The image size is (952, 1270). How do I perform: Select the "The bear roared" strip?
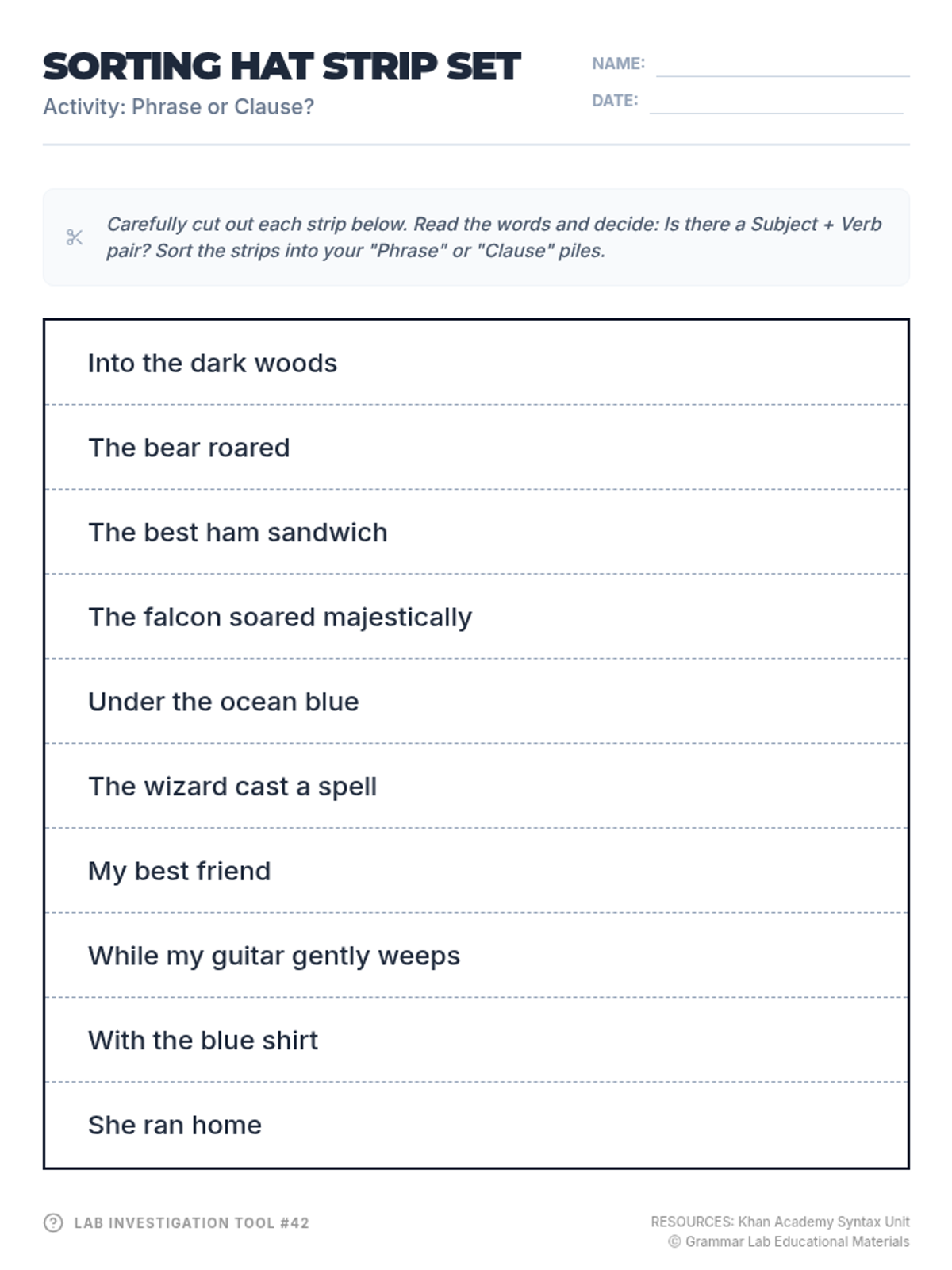(476, 448)
